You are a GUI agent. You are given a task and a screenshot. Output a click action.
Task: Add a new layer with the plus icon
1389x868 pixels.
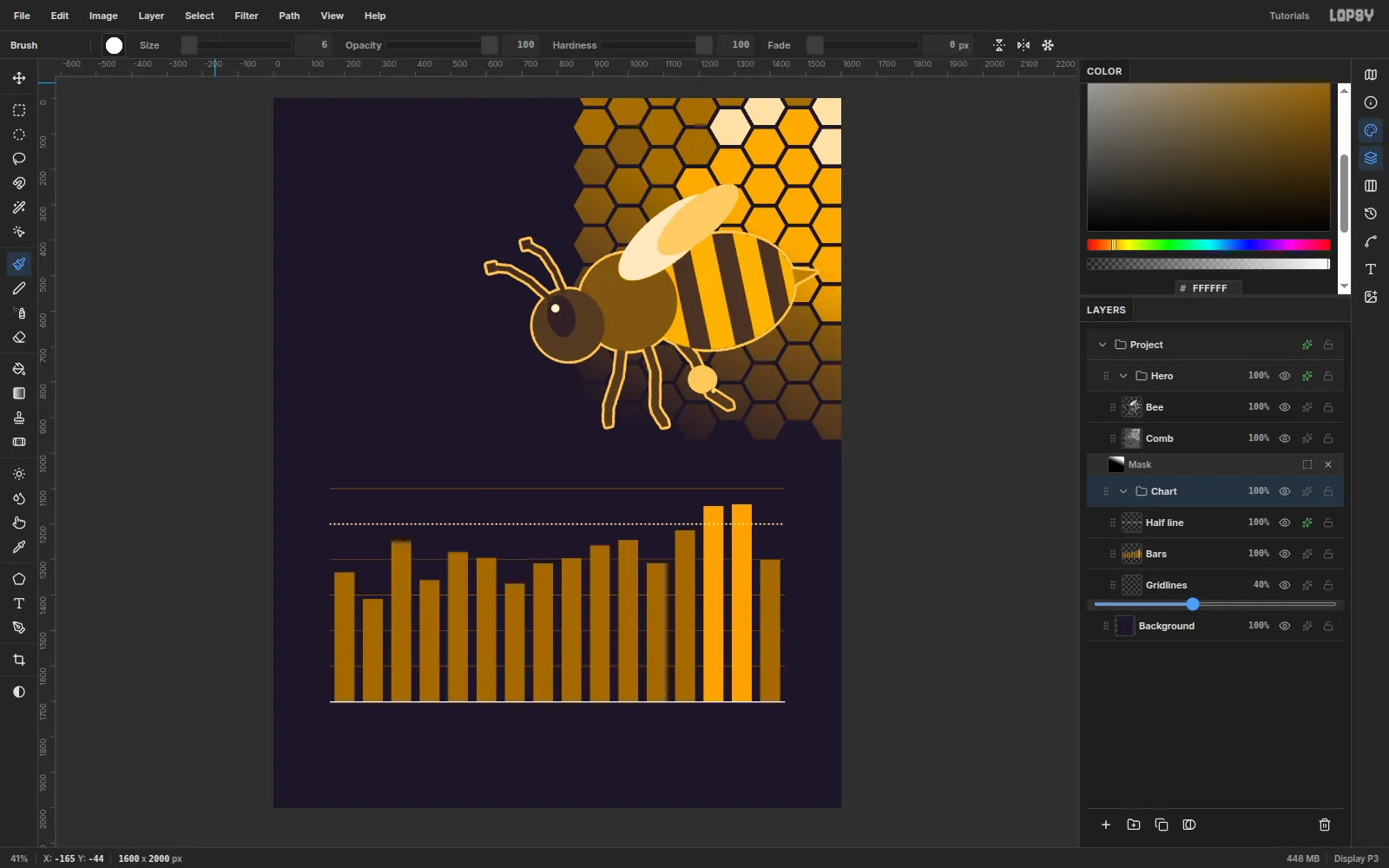[x=1106, y=825]
